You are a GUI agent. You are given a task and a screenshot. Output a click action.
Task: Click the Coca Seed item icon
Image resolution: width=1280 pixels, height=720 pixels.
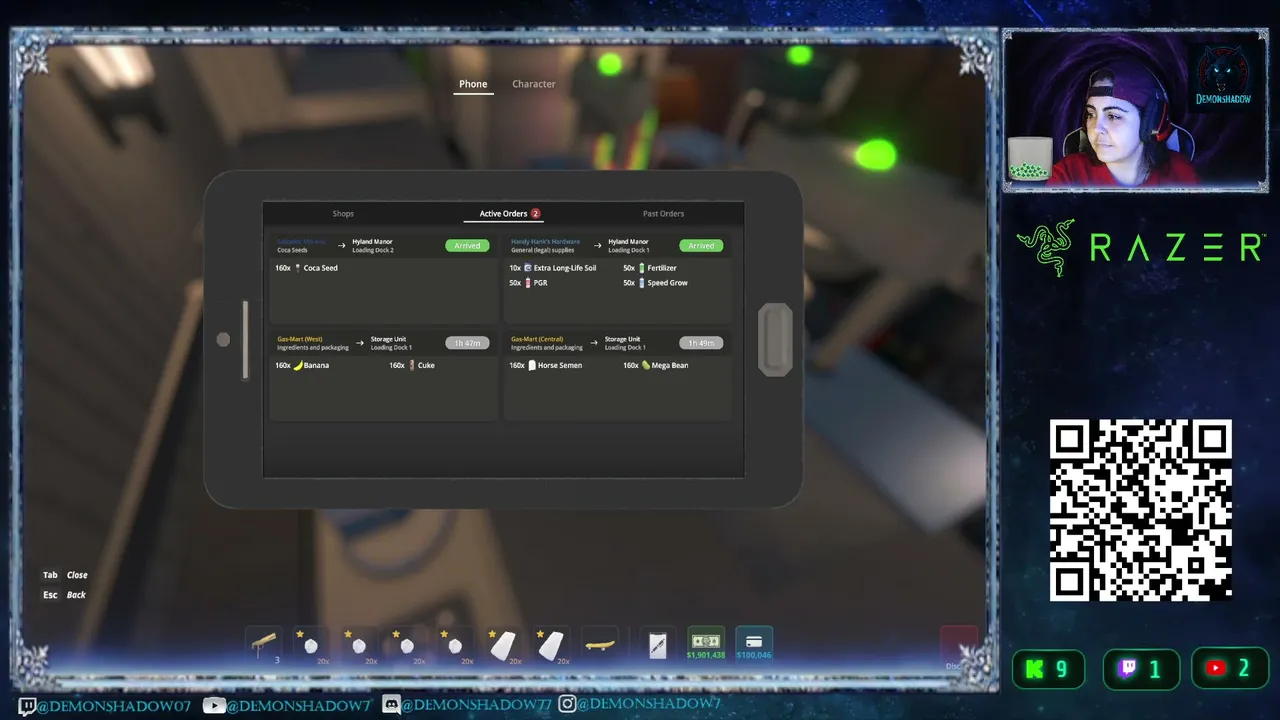click(x=297, y=268)
